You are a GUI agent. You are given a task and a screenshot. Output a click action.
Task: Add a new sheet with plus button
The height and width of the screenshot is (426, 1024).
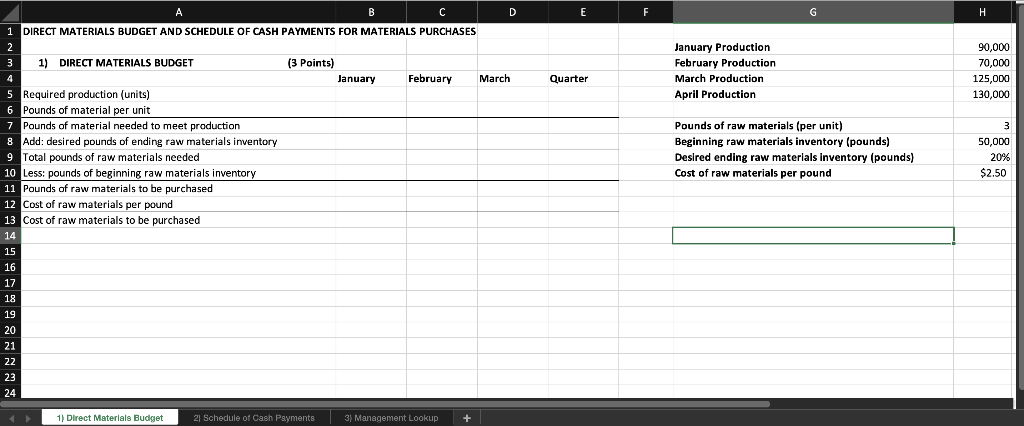pos(466,418)
